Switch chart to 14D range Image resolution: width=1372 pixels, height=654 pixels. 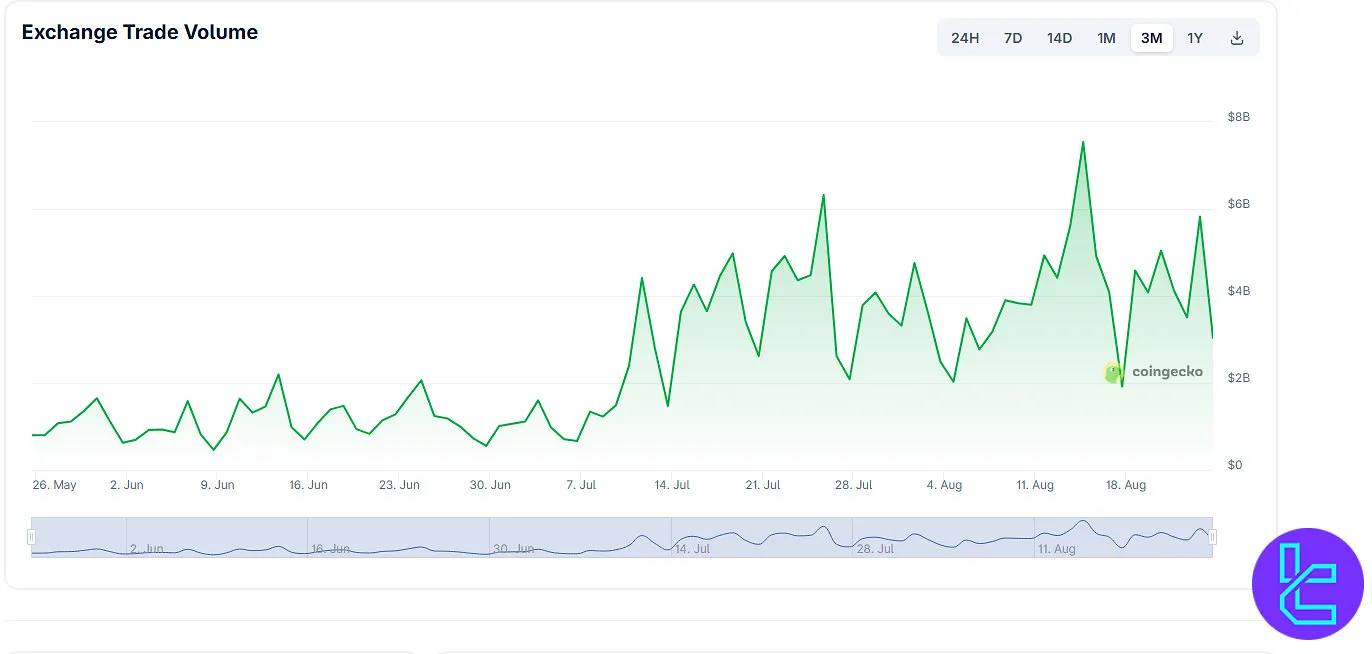click(x=1059, y=38)
